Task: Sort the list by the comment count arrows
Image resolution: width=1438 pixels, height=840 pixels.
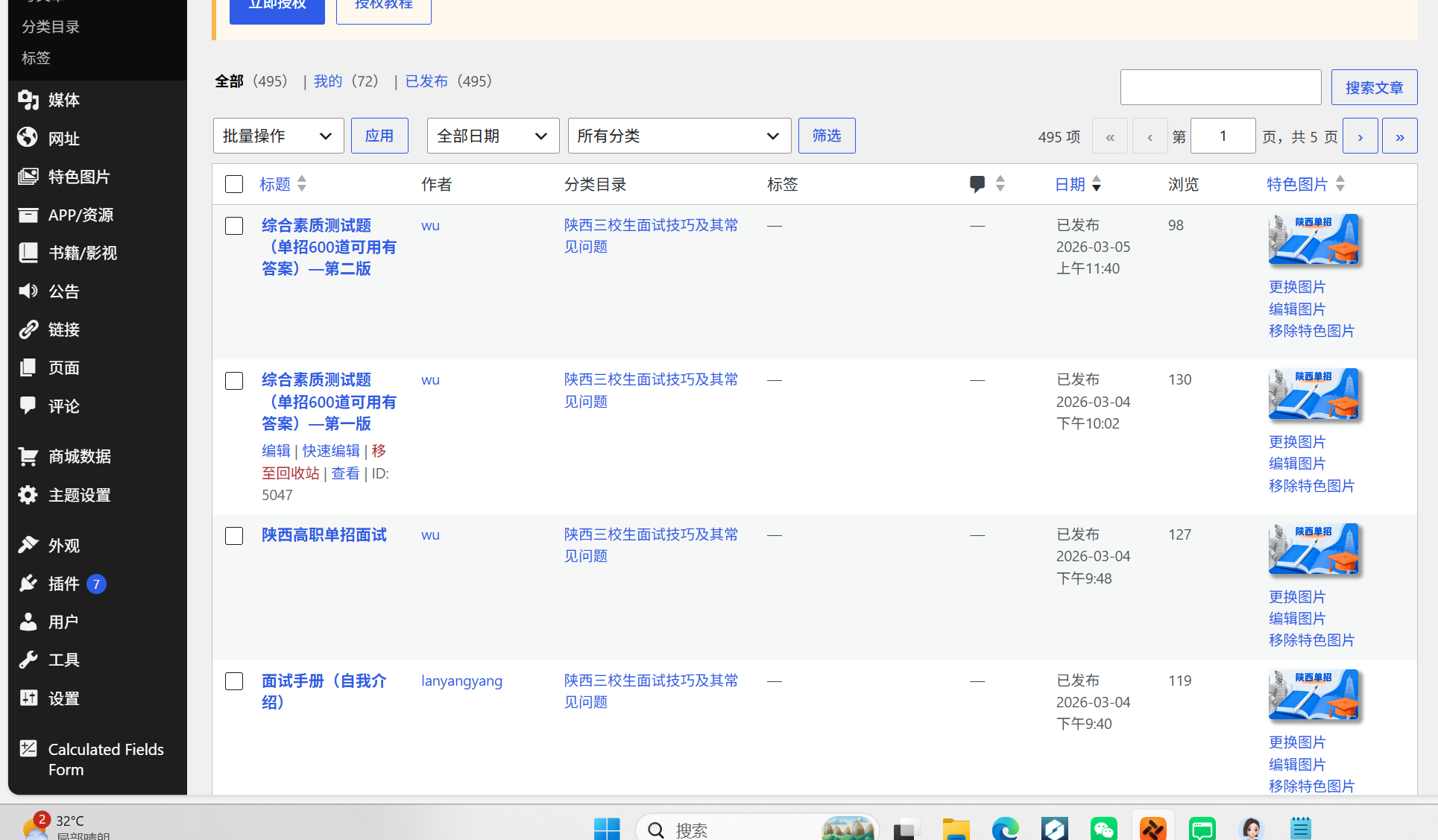Action: click(1000, 184)
